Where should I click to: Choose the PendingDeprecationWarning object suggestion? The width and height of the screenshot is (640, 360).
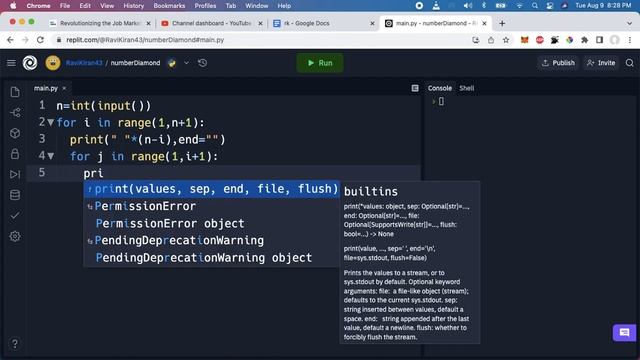(211, 258)
